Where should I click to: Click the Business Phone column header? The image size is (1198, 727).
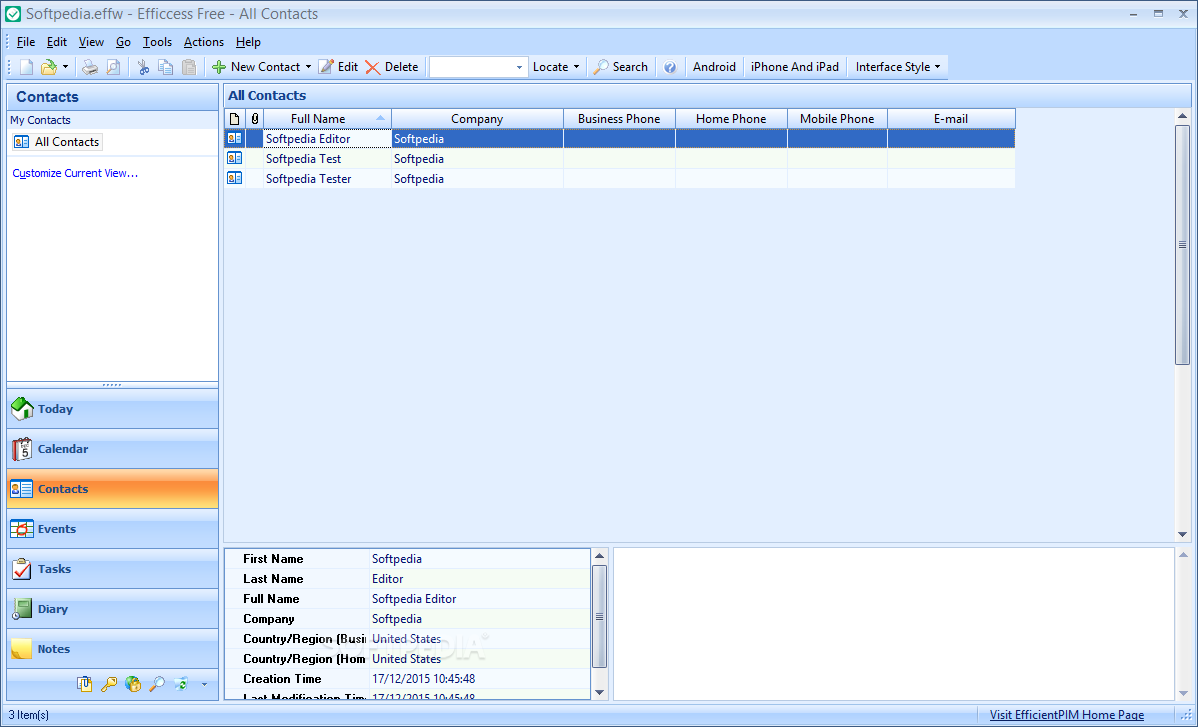click(620, 118)
